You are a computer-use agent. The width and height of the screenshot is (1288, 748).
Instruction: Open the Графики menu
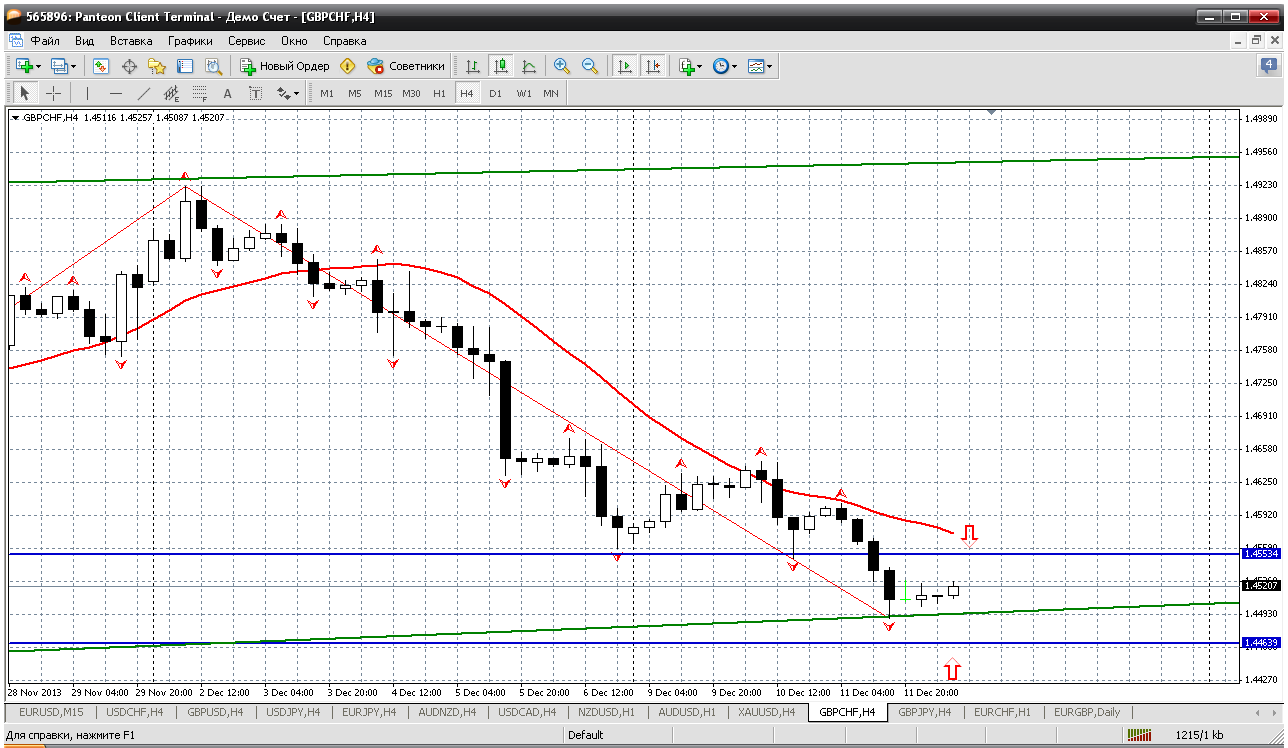point(190,41)
